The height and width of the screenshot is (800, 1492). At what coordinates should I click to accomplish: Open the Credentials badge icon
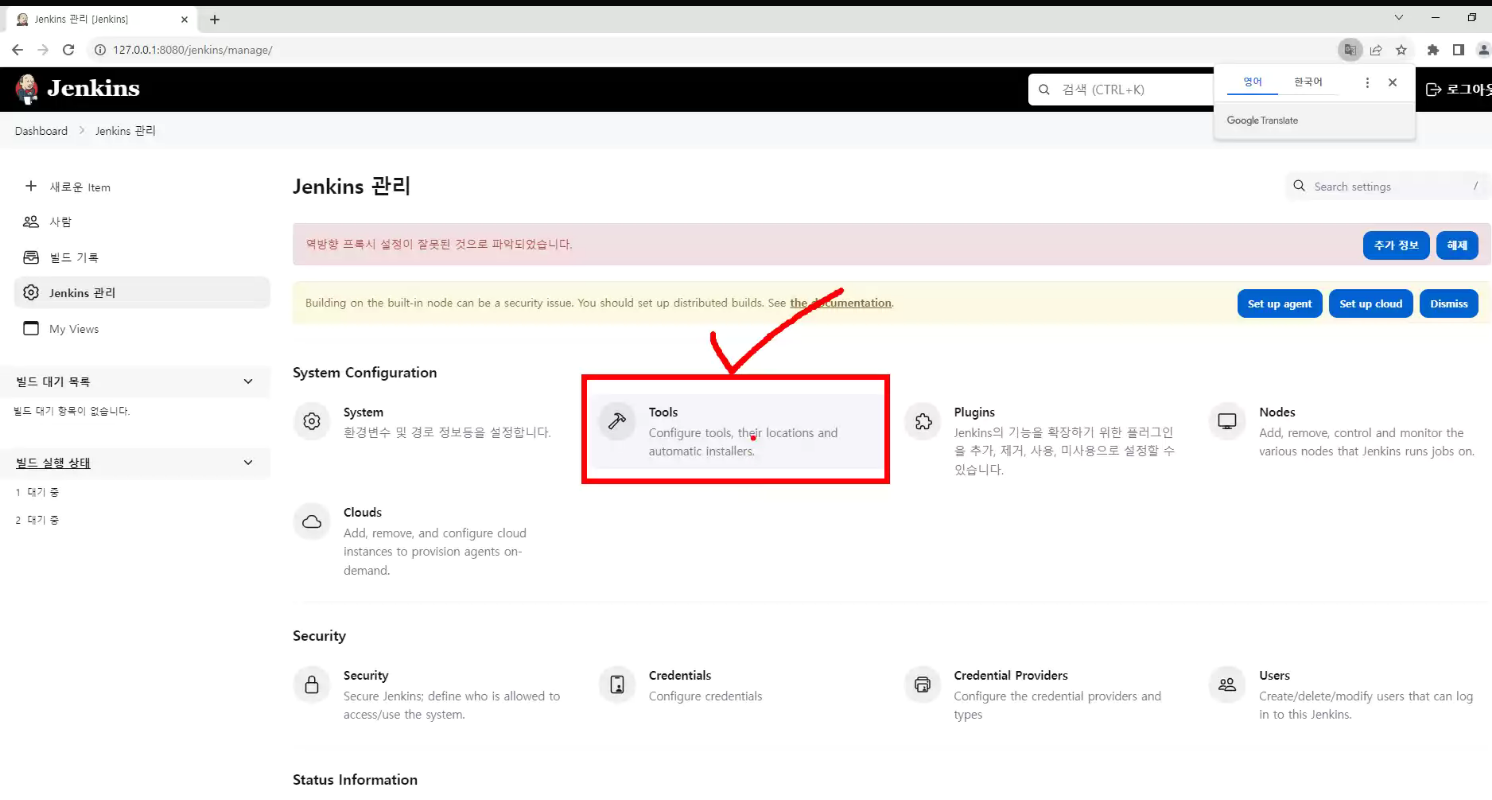(x=617, y=685)
